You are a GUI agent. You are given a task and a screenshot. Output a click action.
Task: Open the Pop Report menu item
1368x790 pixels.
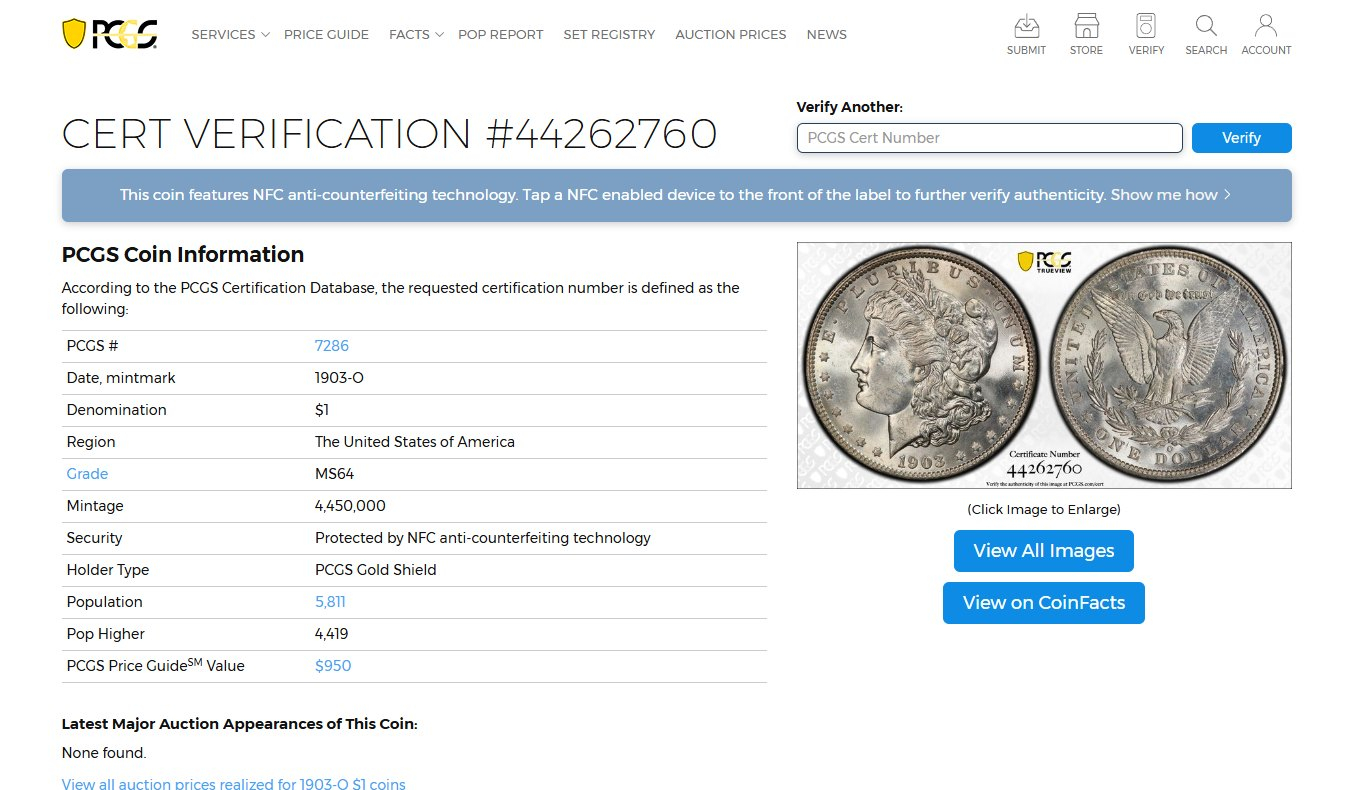point(500,34)
